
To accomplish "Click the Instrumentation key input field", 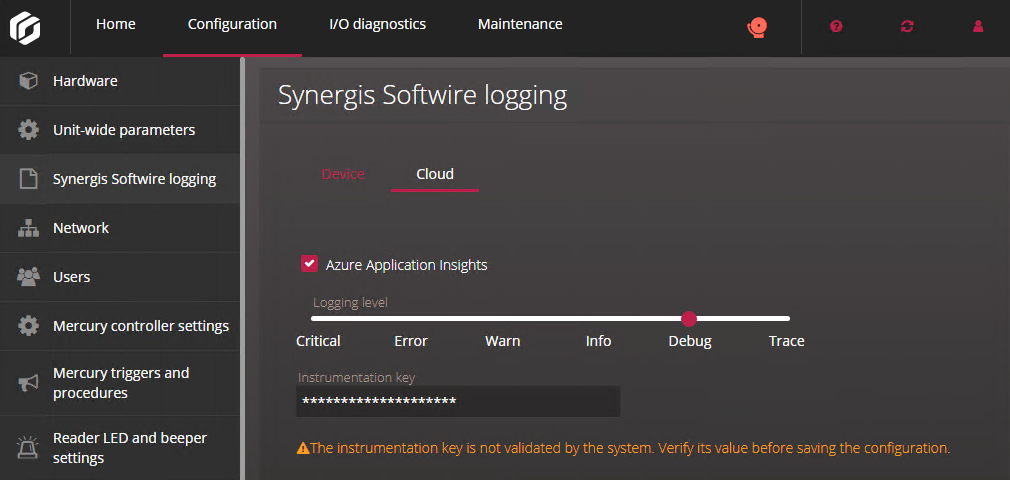I will point(458,401).
